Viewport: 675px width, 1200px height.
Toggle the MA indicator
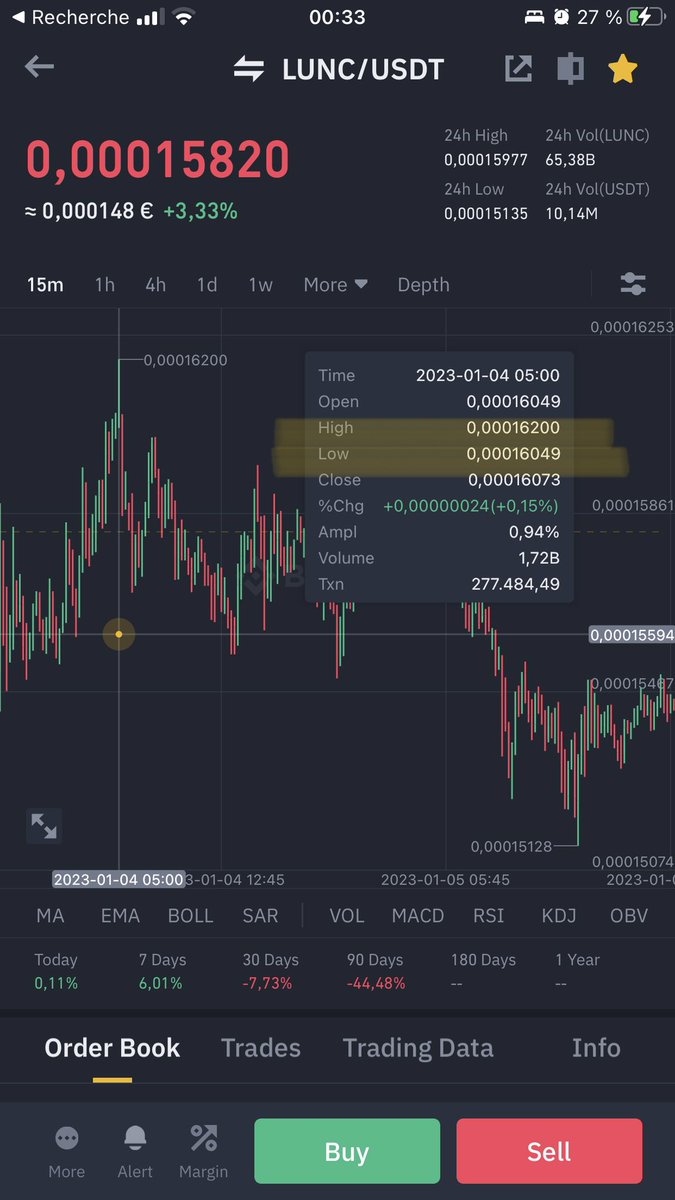50,915
